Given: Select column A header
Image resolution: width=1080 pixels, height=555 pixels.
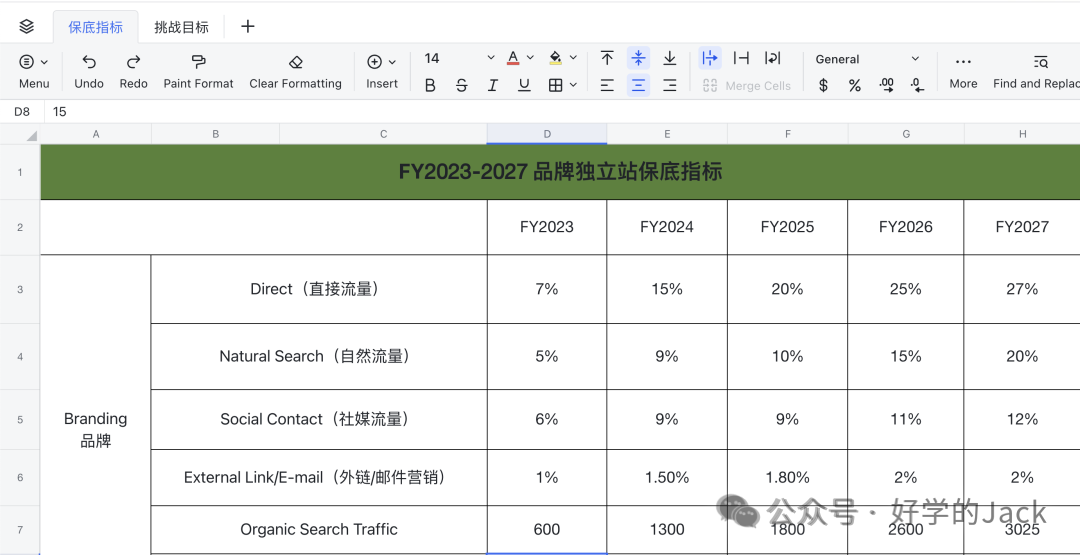Looking at the screenshot, I should tap(96, 134).
